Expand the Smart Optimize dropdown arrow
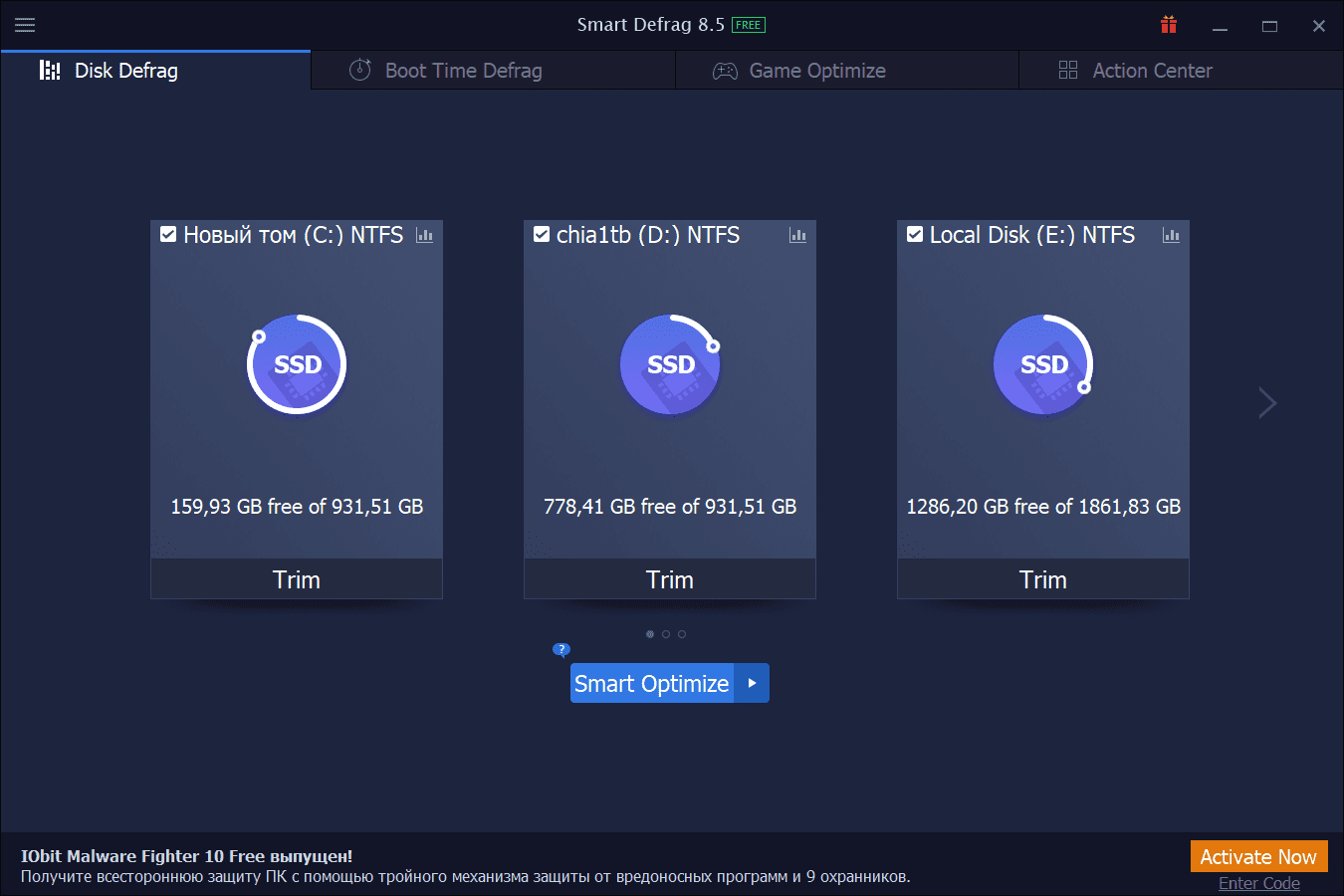This screenshot has width=1344, height=896. point(752,683)
